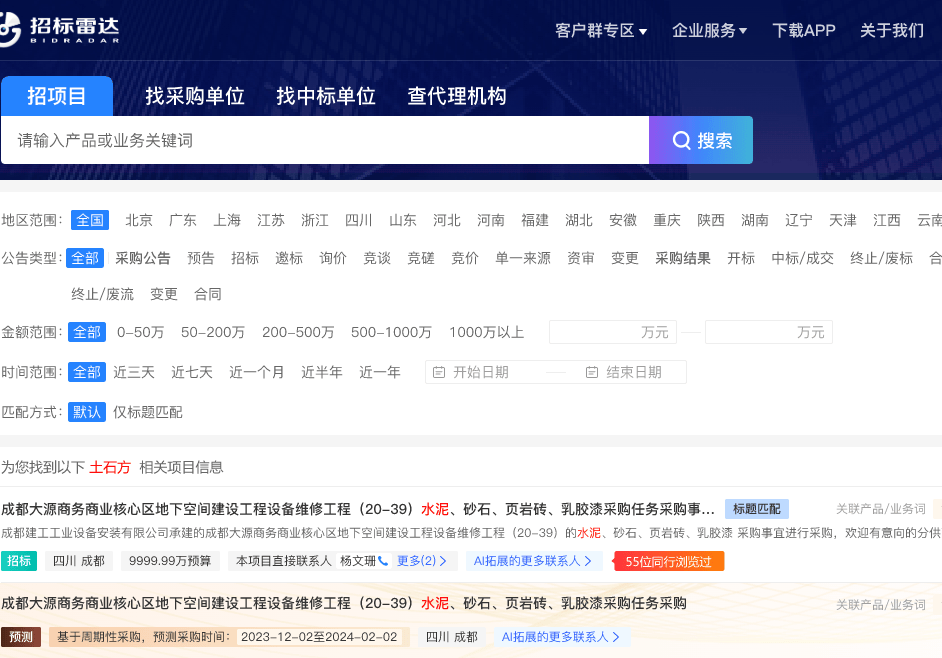This screenshot has width=942, height=658.
Task: Select 全部 in 时间范围 row
Action: (x=87, y=373)
